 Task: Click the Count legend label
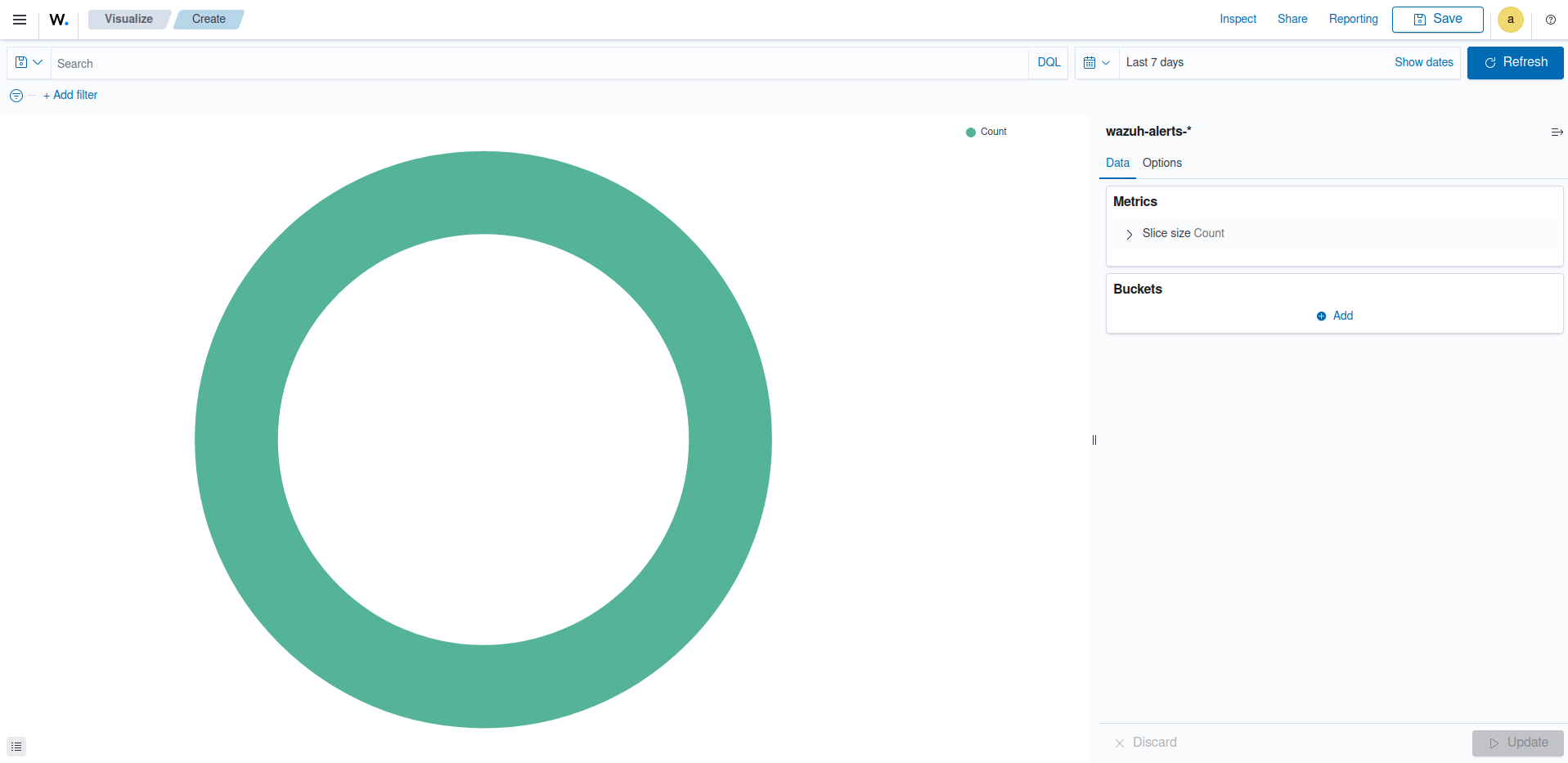(x=994, y=132)
